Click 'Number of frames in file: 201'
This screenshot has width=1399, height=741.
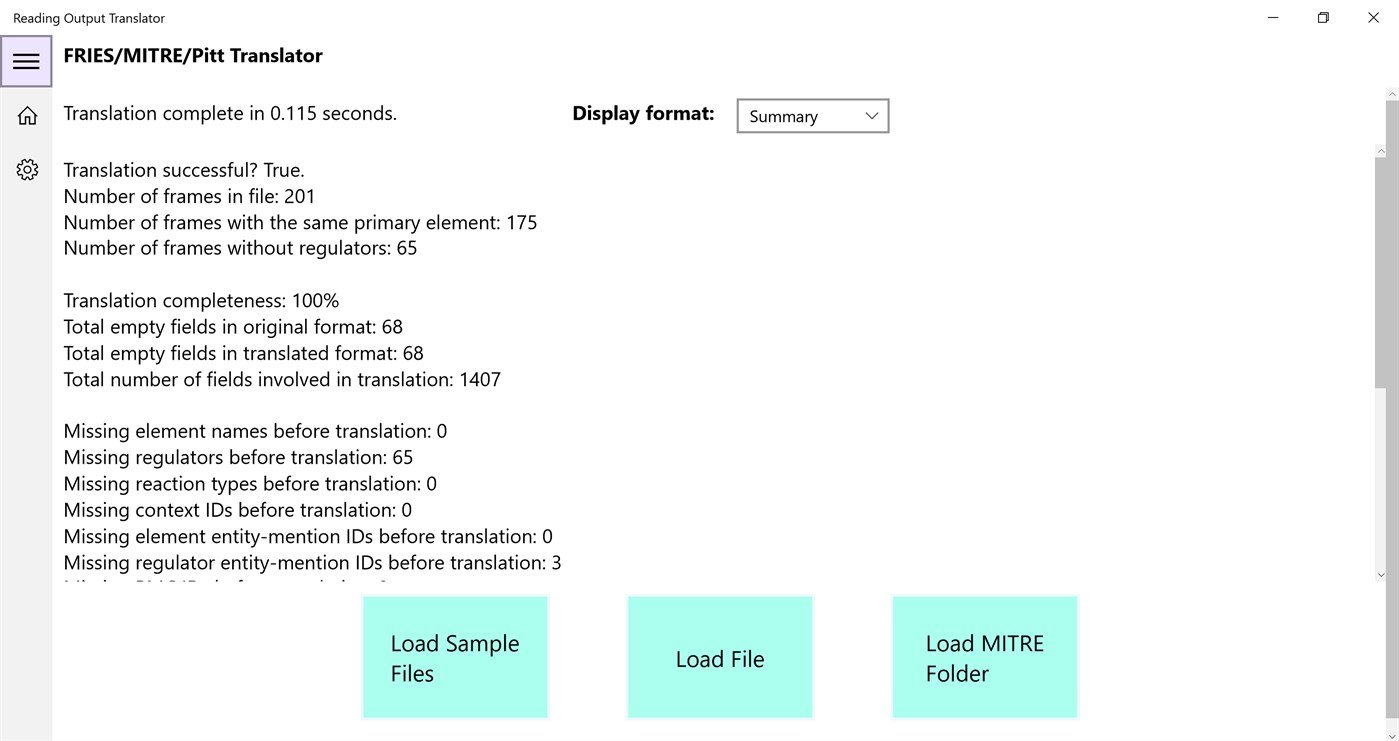189,196
